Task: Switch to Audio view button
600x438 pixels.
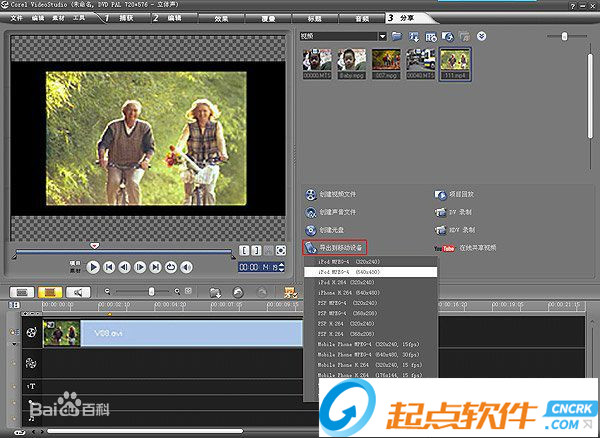Action: (x=78, y=292)
